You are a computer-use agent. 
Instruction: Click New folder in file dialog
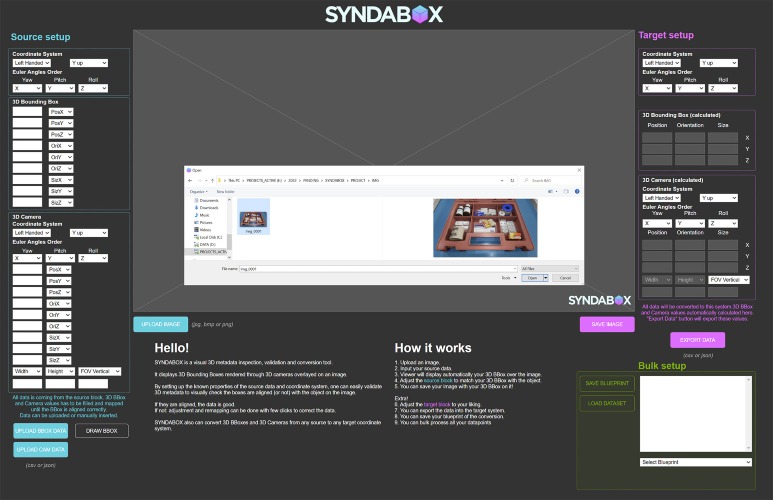click(x=226, y=191)
